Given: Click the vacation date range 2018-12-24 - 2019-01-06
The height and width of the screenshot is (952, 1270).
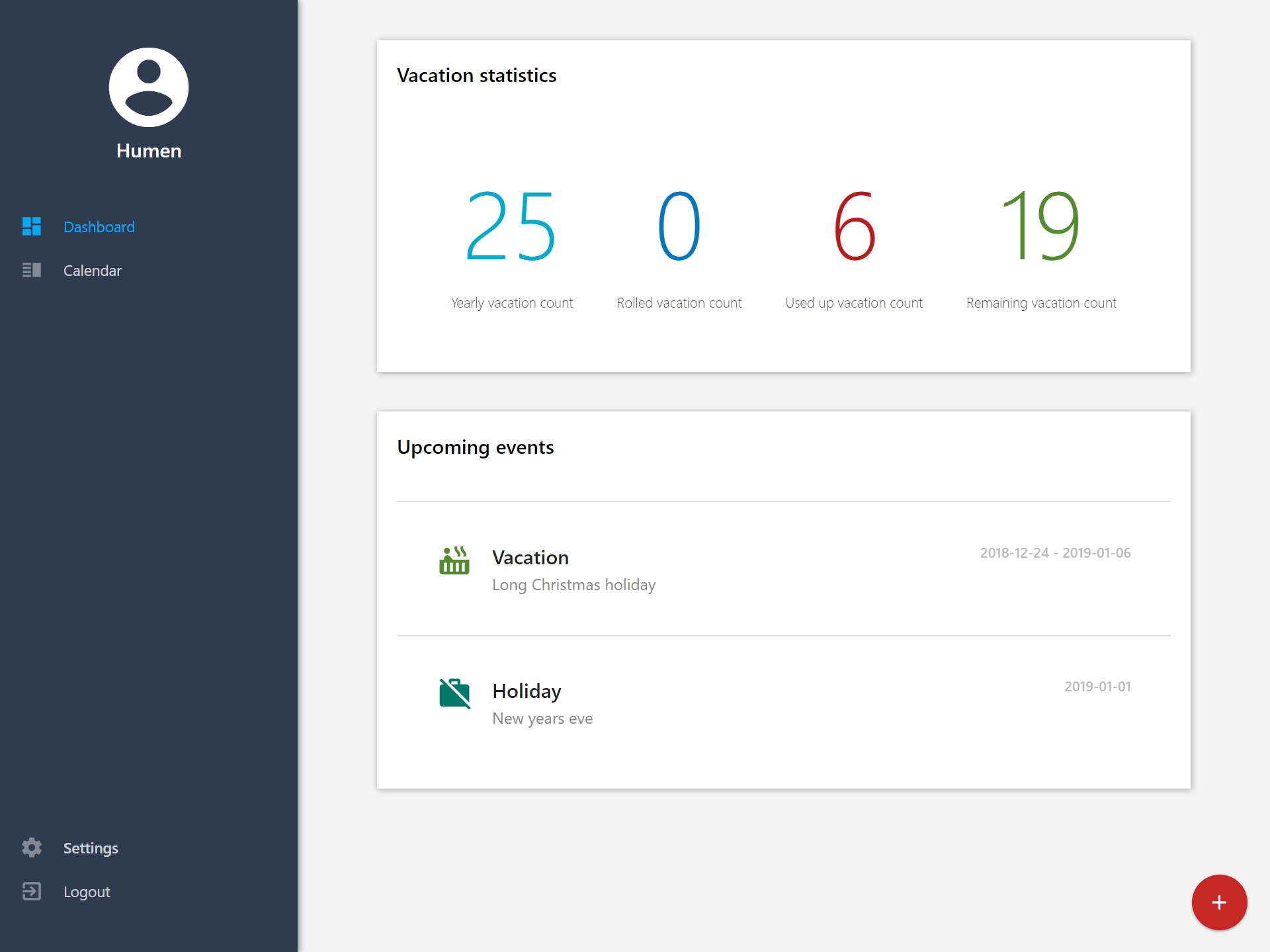Looking at the screenshot, I should click(x=1056, y=553).
